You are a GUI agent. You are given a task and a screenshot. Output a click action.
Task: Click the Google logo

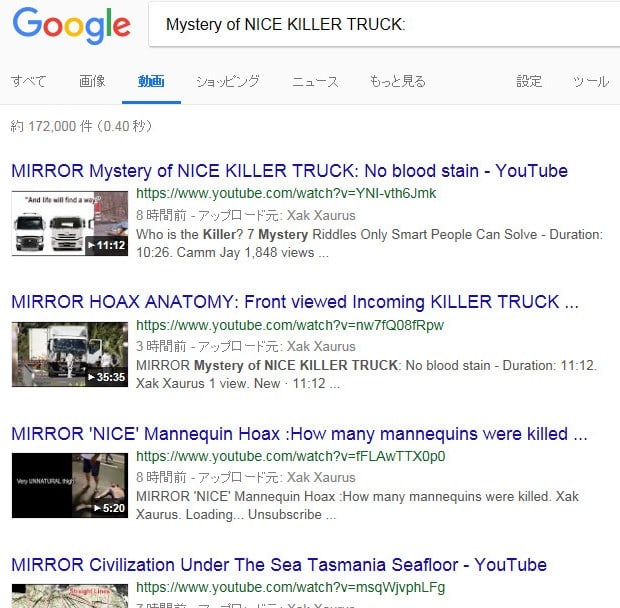click(71, 26)
